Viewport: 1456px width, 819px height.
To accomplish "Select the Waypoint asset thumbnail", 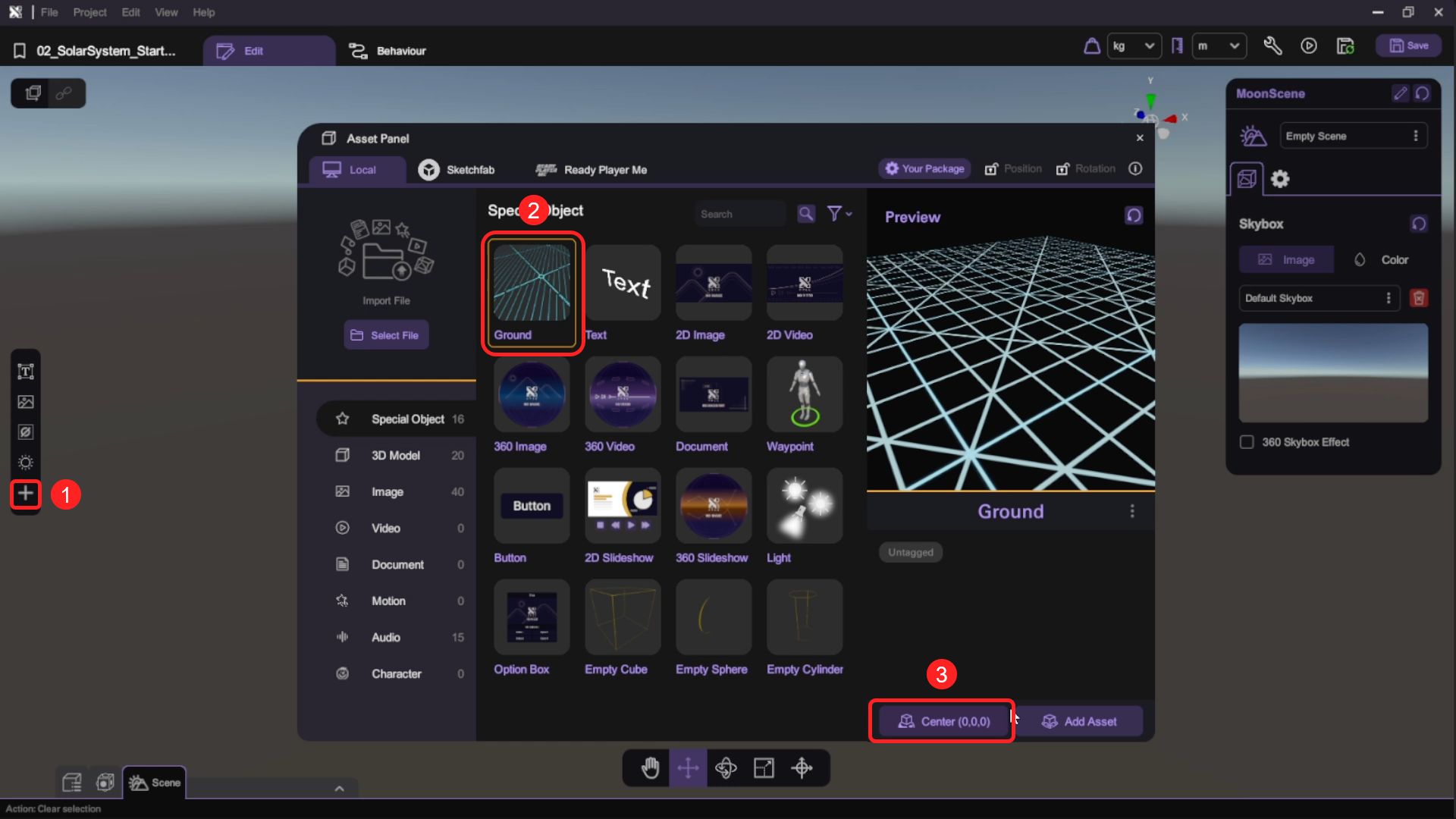I will [x=805, y=395].
